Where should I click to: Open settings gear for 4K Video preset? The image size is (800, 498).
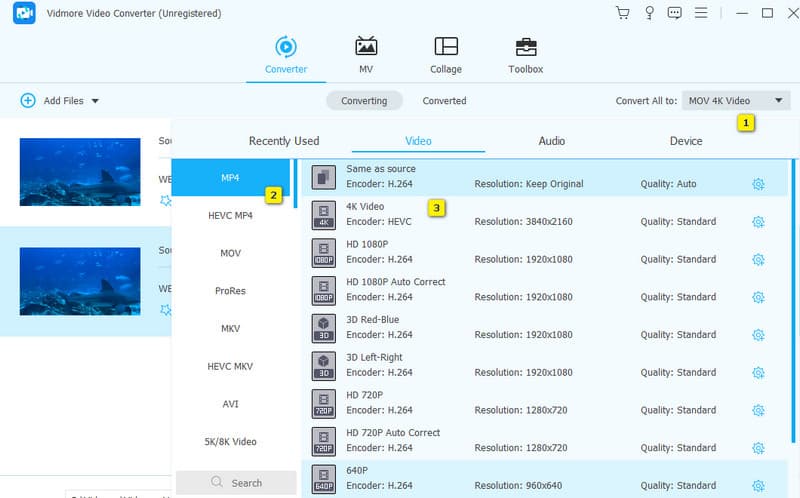point(758,222)
